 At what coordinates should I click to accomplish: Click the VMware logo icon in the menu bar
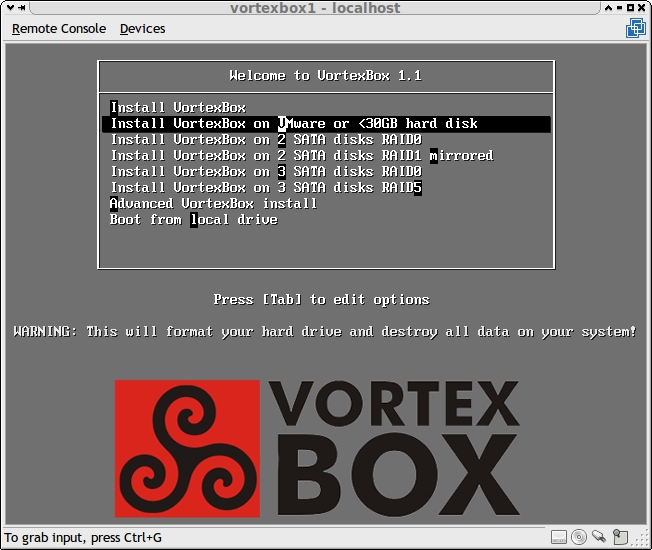[x=636, y=28]
